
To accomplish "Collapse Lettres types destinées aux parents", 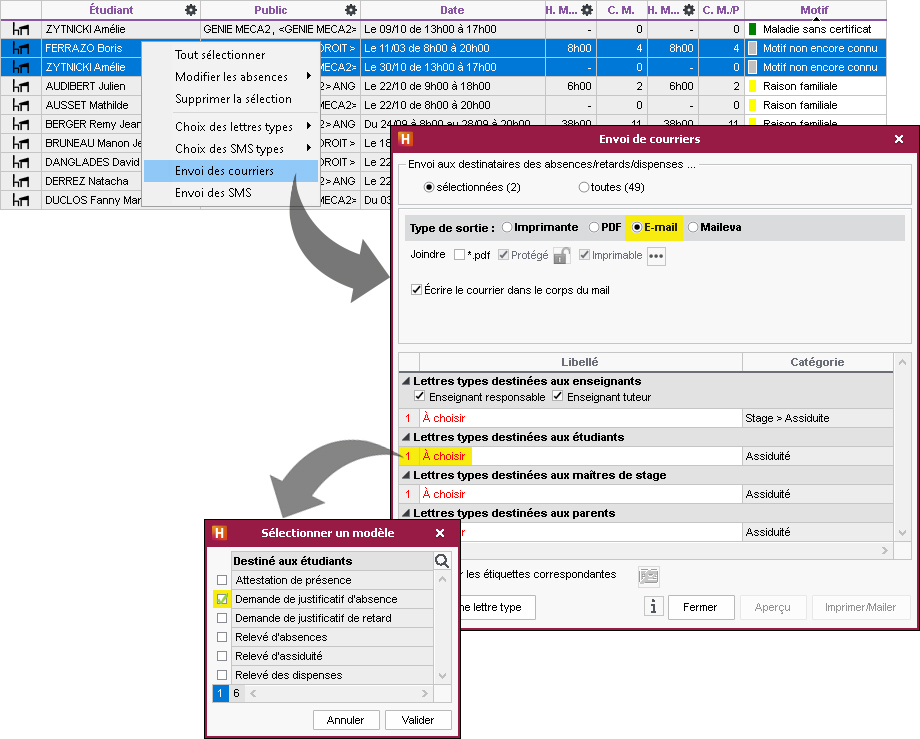I will click(x=406, y=513).
